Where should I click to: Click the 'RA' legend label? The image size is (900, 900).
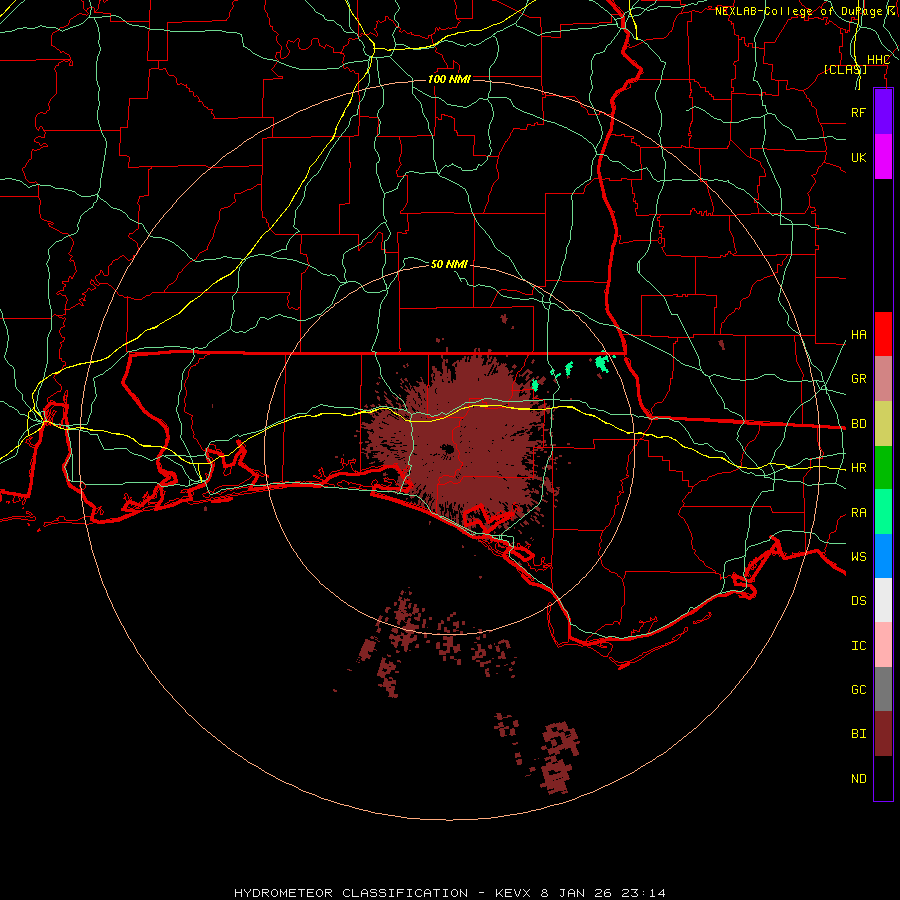(x=858, y=513)
